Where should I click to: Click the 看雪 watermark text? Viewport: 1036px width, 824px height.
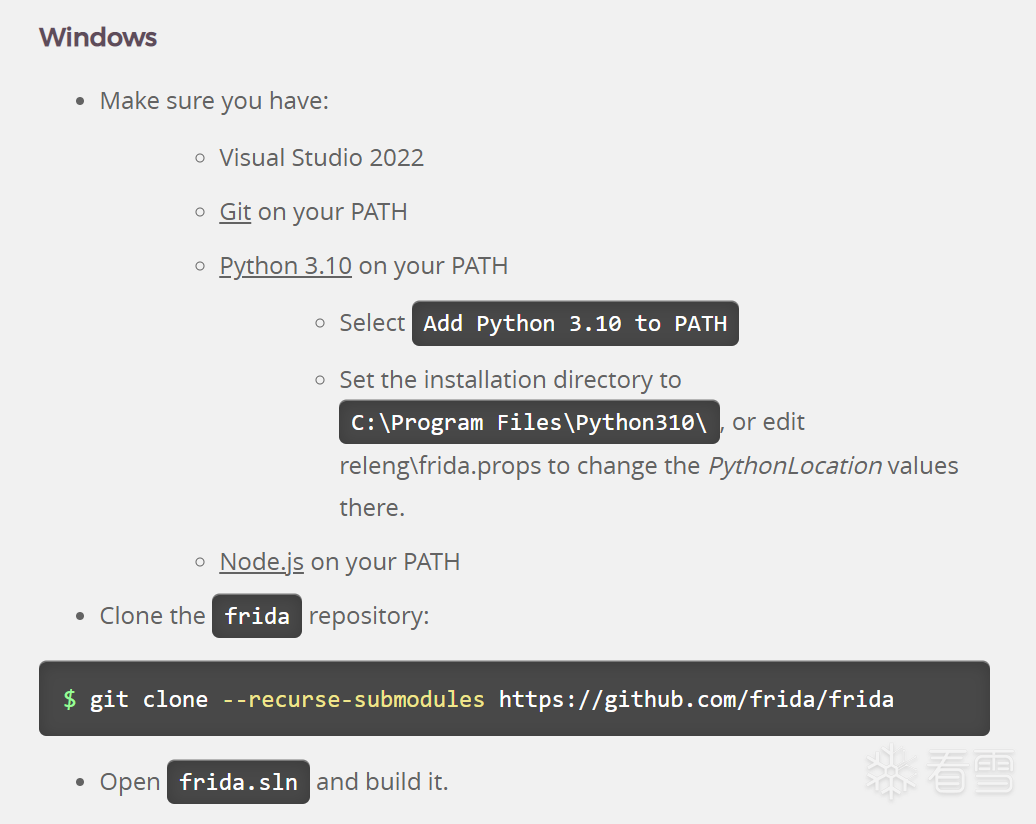coord(971,773)
